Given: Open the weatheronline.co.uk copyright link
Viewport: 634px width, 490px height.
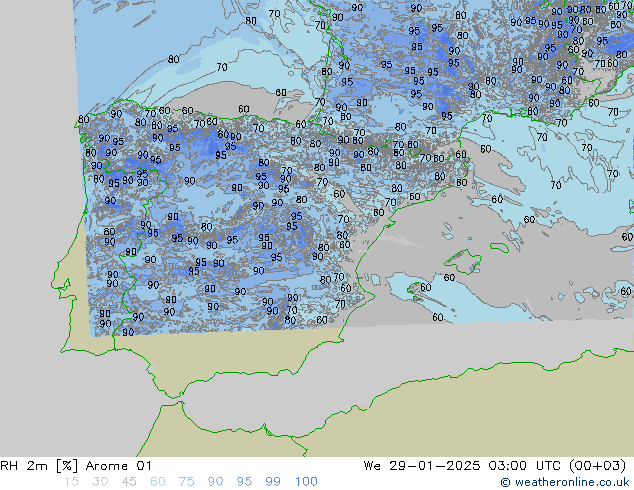Looking at the screenshot, I should [564, 482].
